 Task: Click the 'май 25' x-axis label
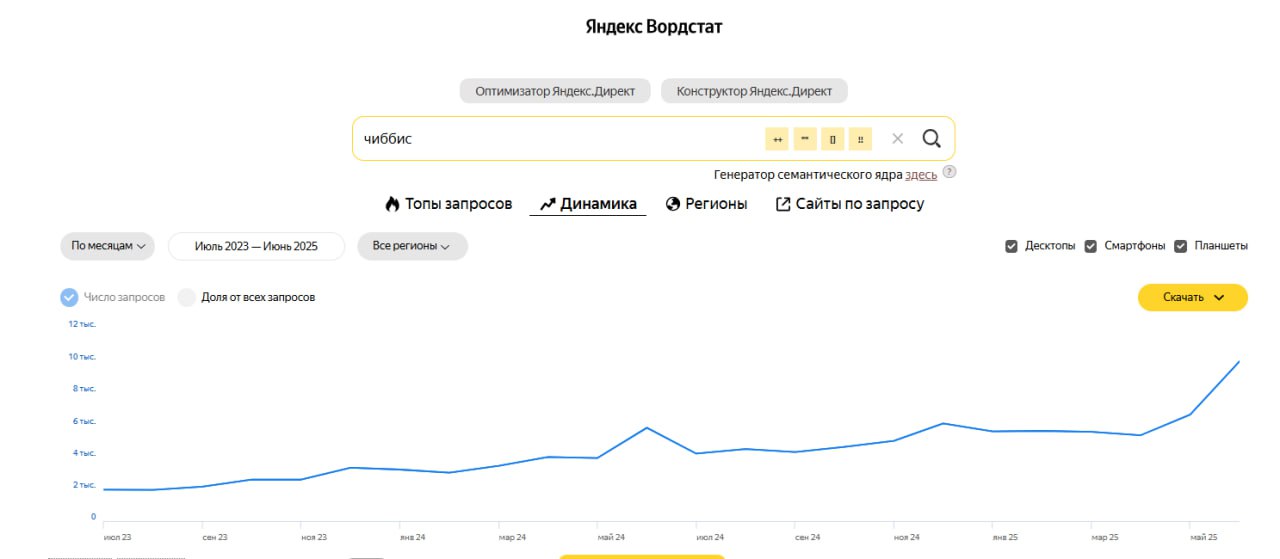coord(1203,538)
